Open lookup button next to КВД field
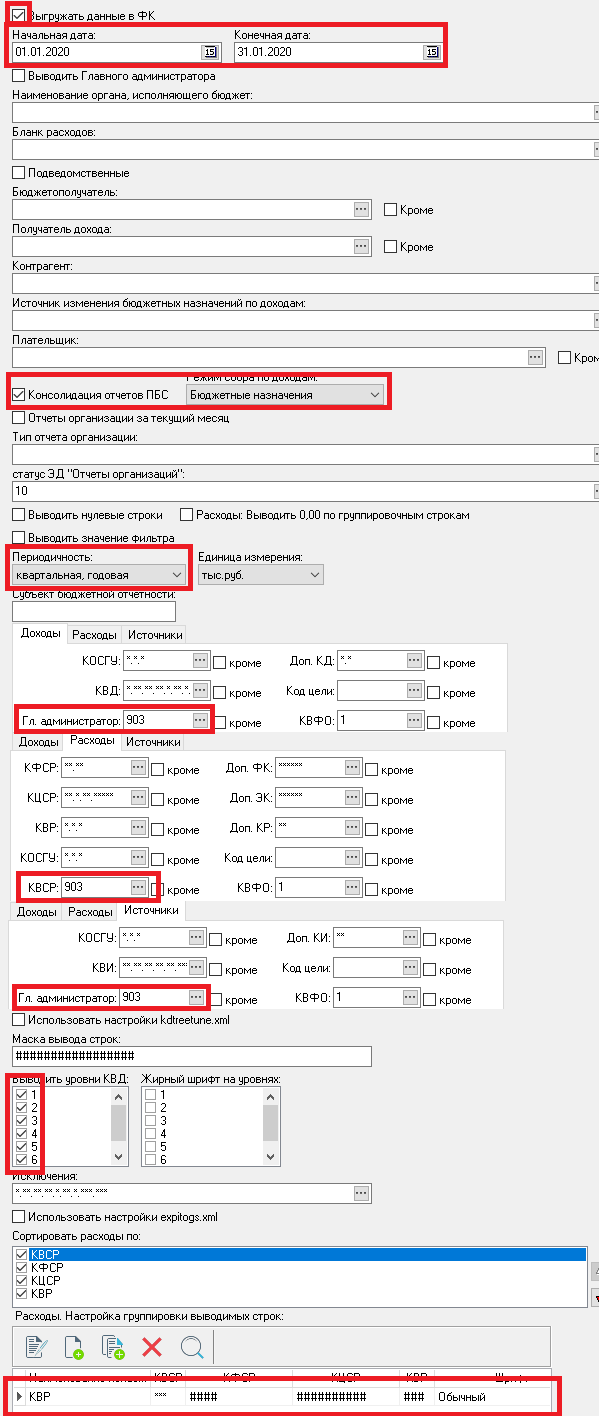The image size is (600, 1416). click(x=200, y=690)
